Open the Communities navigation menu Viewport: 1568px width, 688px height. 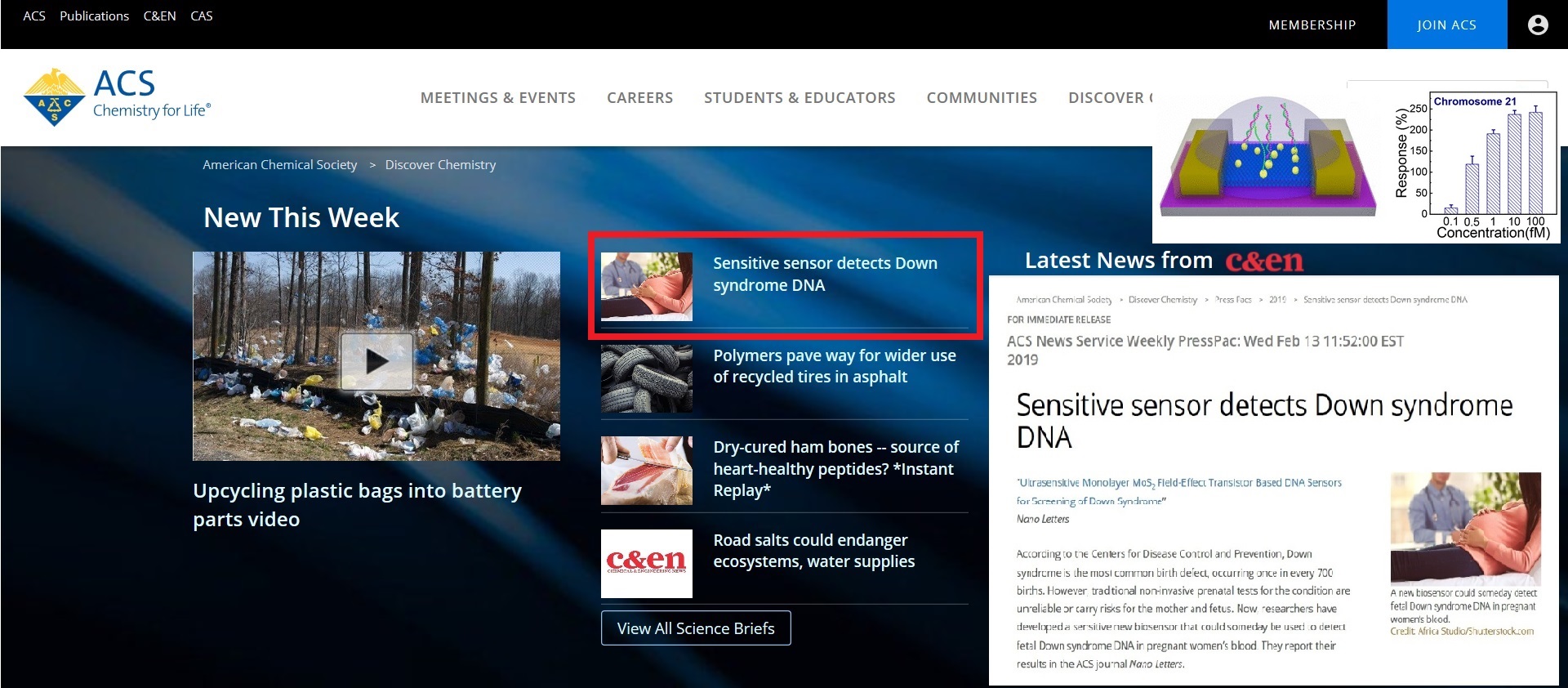(x=981, y=98)
